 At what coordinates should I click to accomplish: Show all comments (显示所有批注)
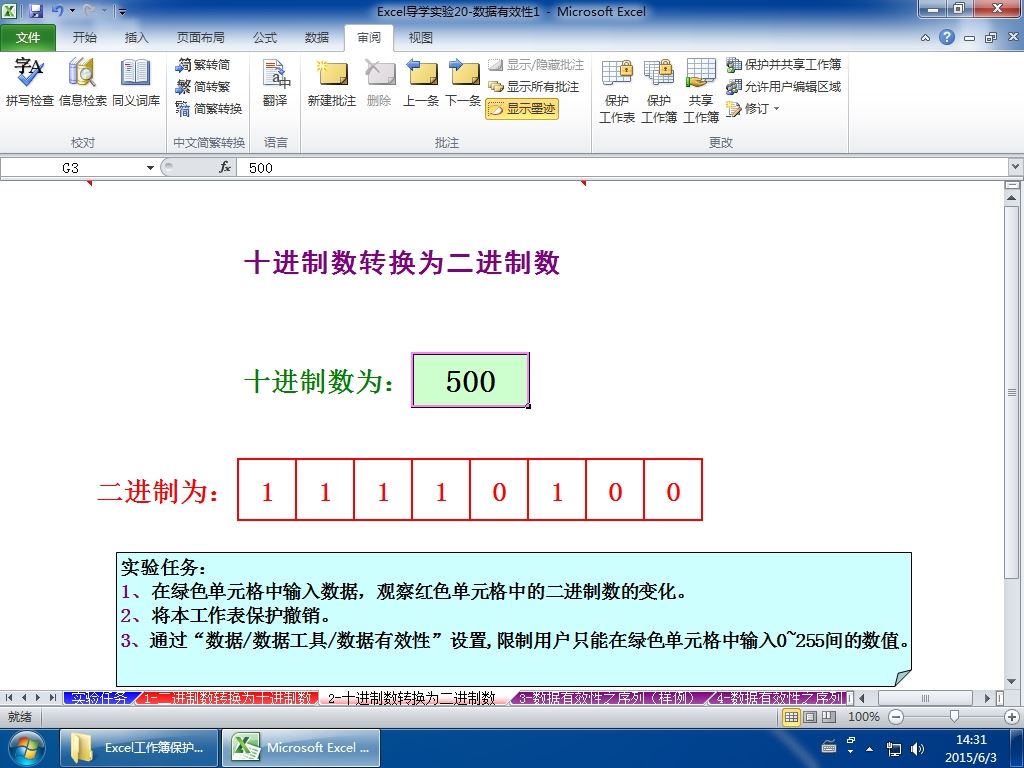coord(534,86)
